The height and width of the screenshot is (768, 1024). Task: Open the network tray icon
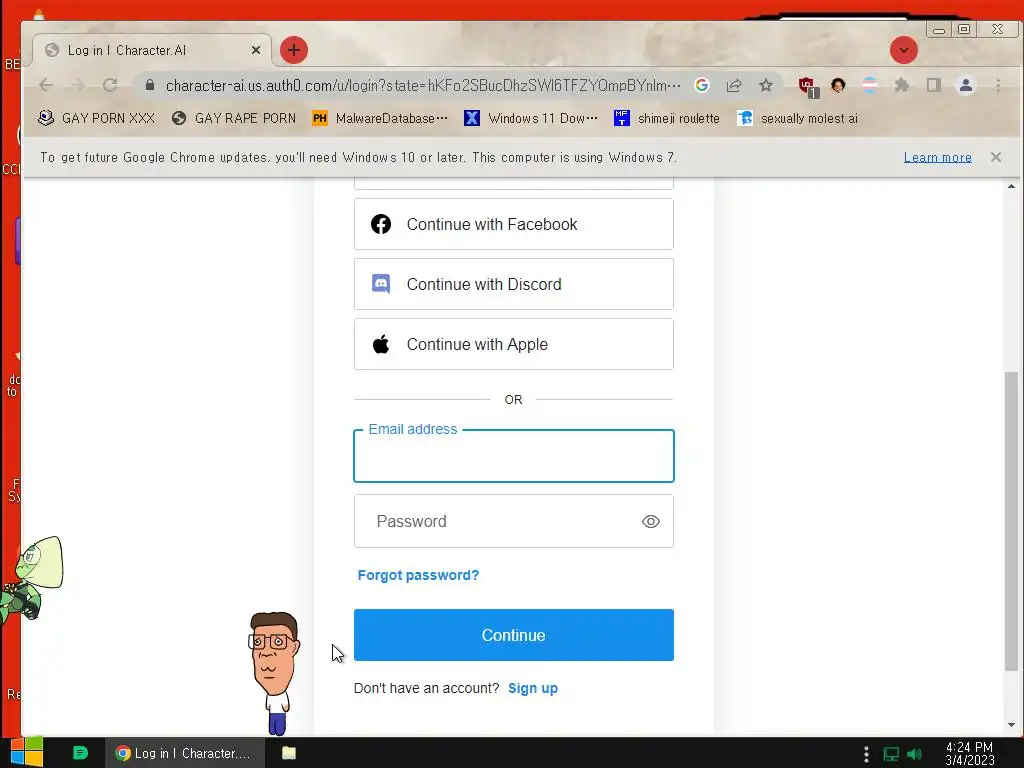[891, 754]
